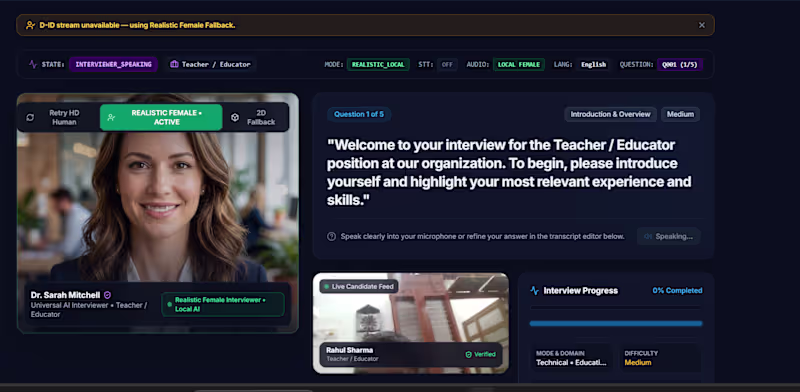
Task: Click the person icon on the Realistic Female tab
Action: coord(111,117)
